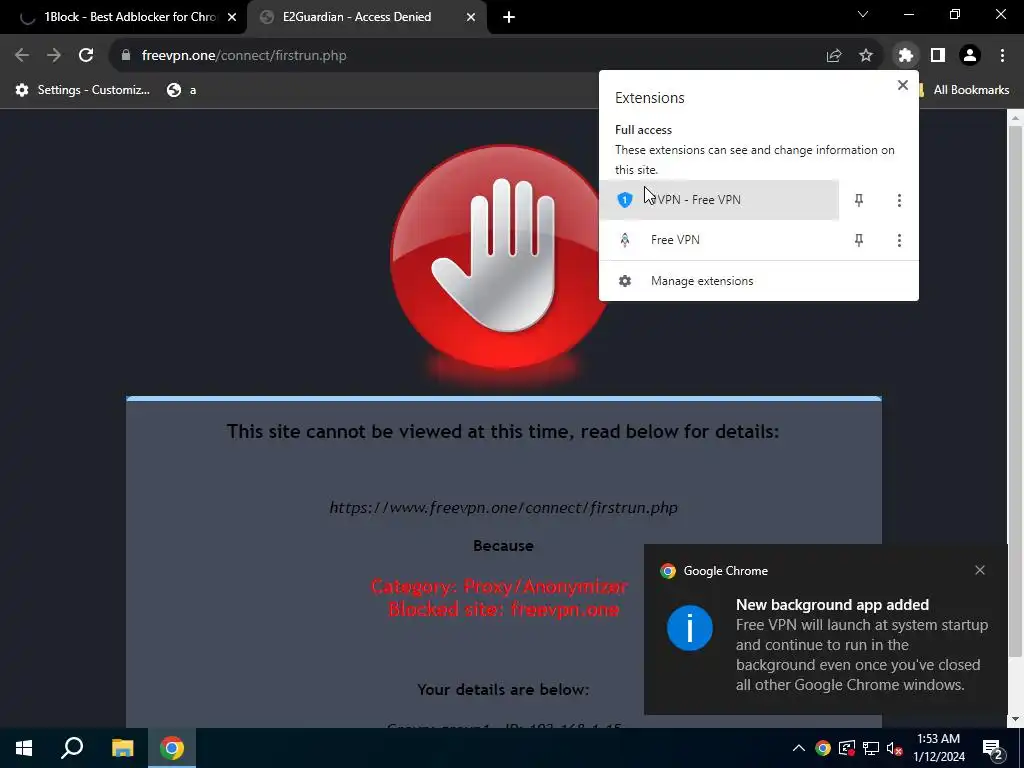The width and height of the screenshot is (1024, 768).
Task: Pin the Free VPN rocket extension
Action: point(859,240)
